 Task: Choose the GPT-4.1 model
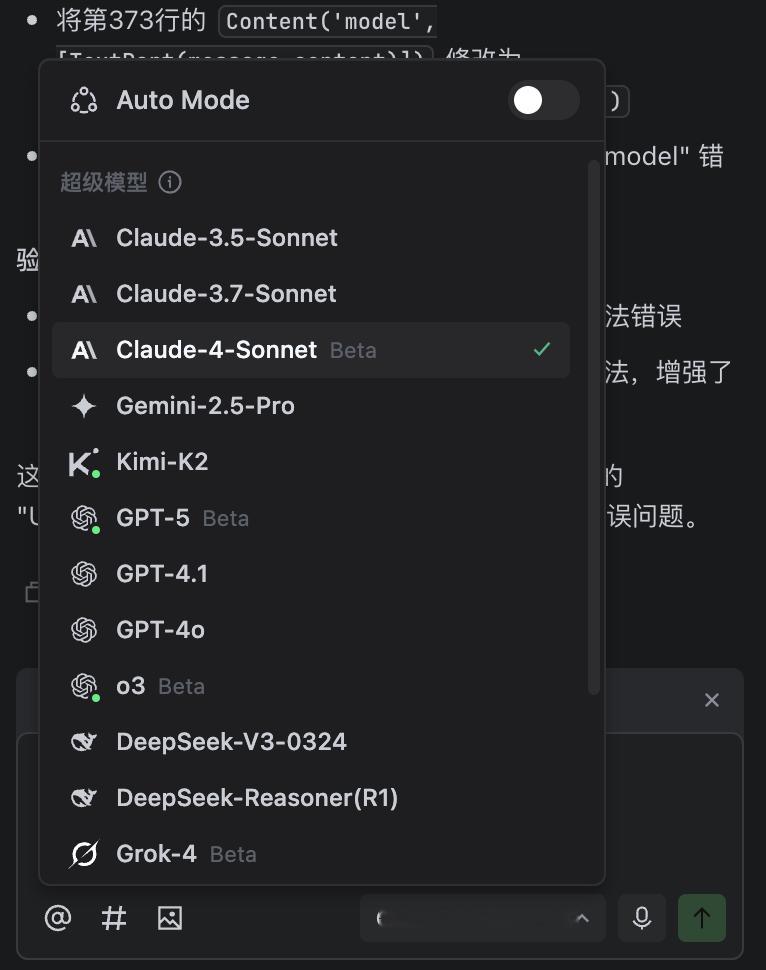pos(311,574)
